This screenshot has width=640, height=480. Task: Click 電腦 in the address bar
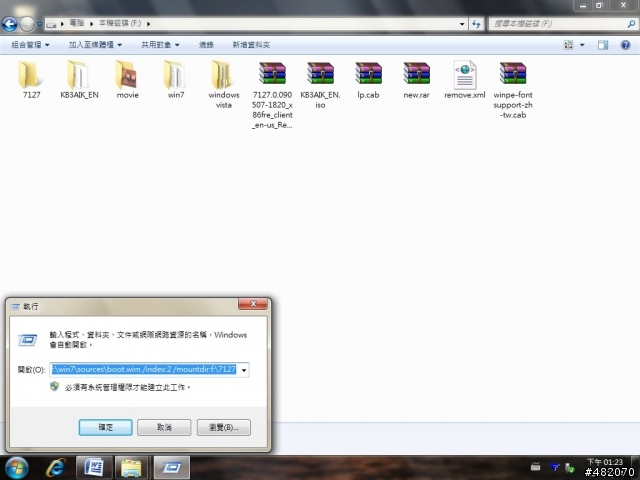[77, 23]
